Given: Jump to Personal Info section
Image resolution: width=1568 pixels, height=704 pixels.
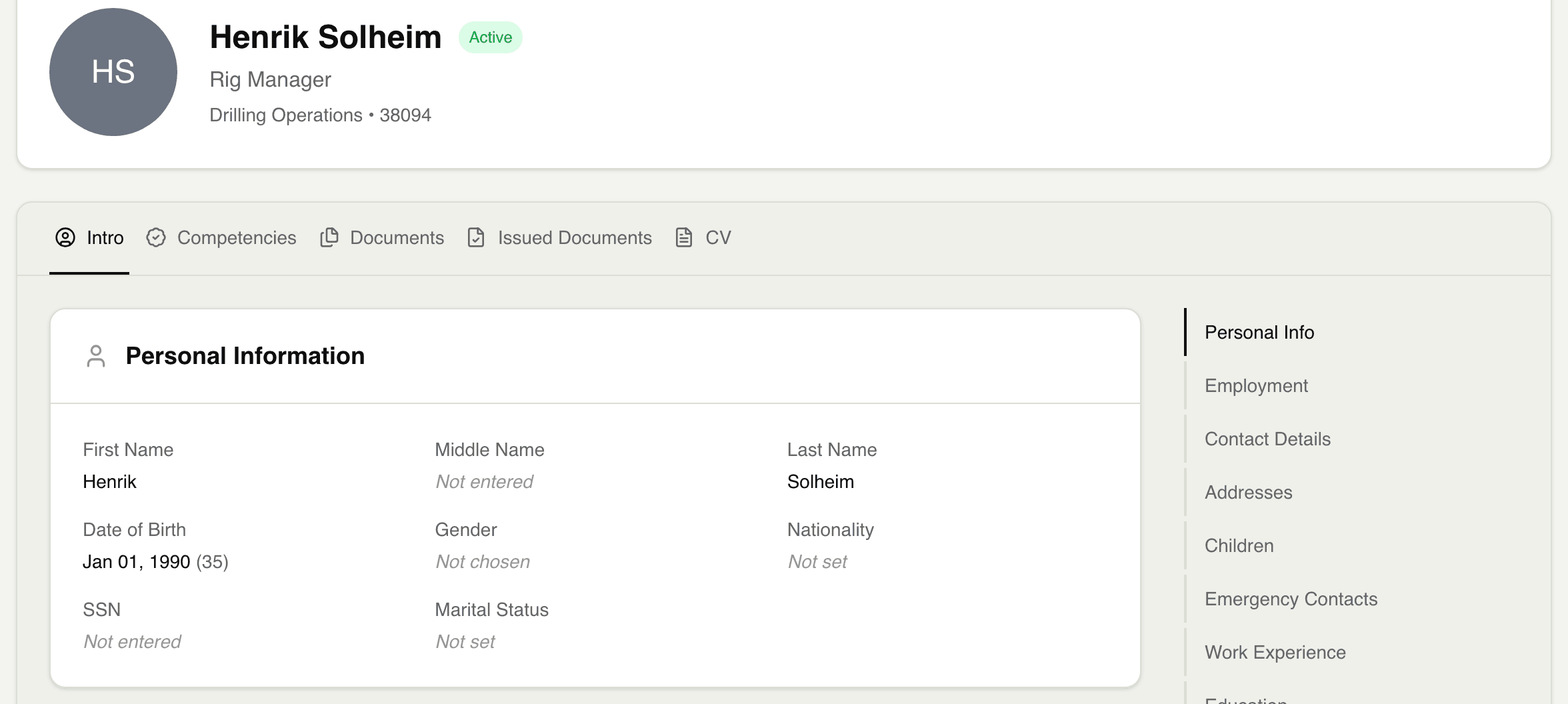Looking at the screenshot, I should (x=1259, y=332).
